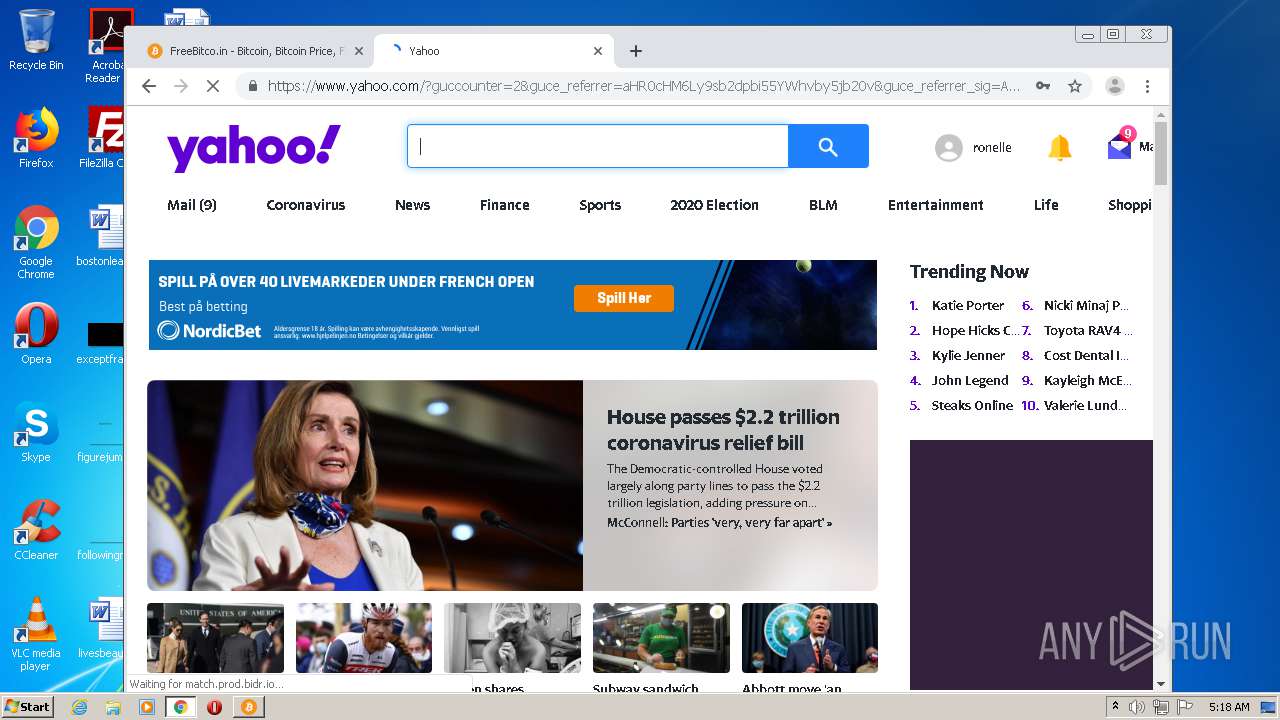The width and height of the screenshot is (1280, 720).
Task: Open the Chrome profile avatar icon
Action: (x=1115, y=86)
